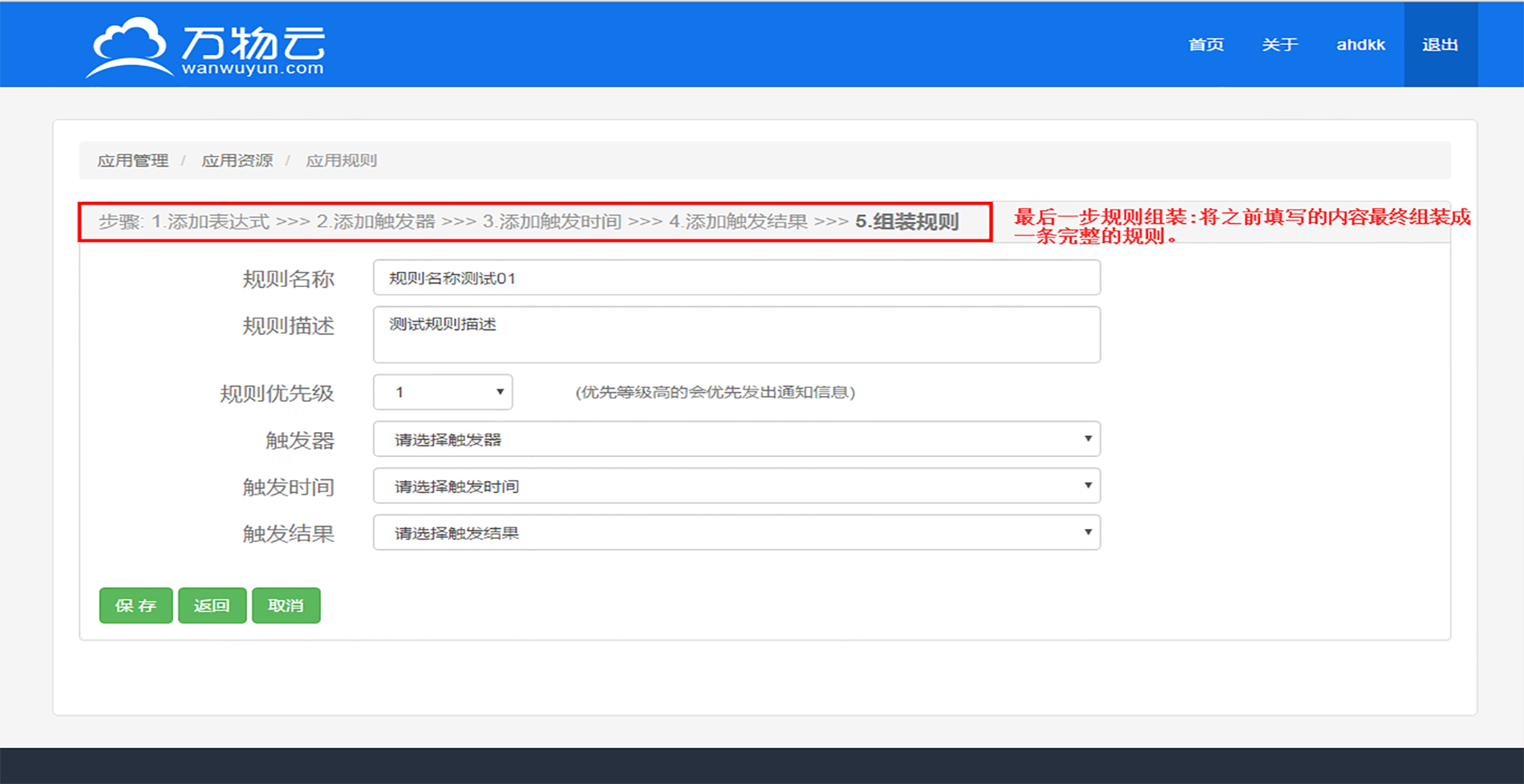Go to 应用管理 in breadcrumb
Image resolution: width=1524 pixels, height=784 pixels.
[133, 160]
